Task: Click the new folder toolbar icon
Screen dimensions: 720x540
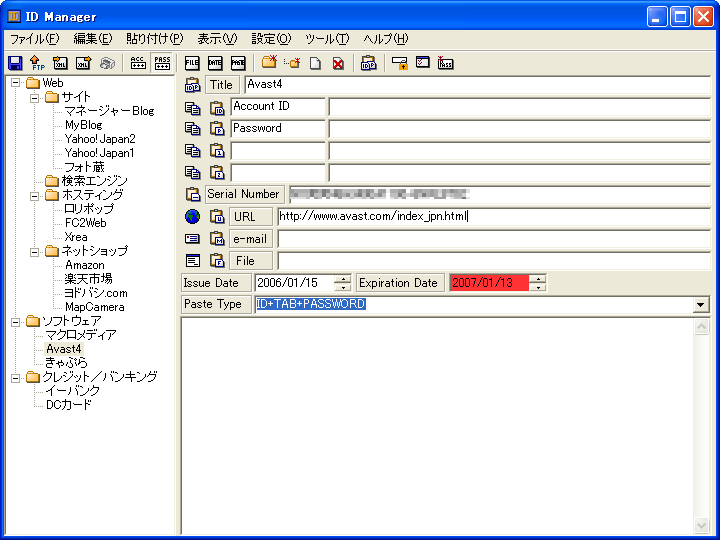Action: [x=269, y=63]
